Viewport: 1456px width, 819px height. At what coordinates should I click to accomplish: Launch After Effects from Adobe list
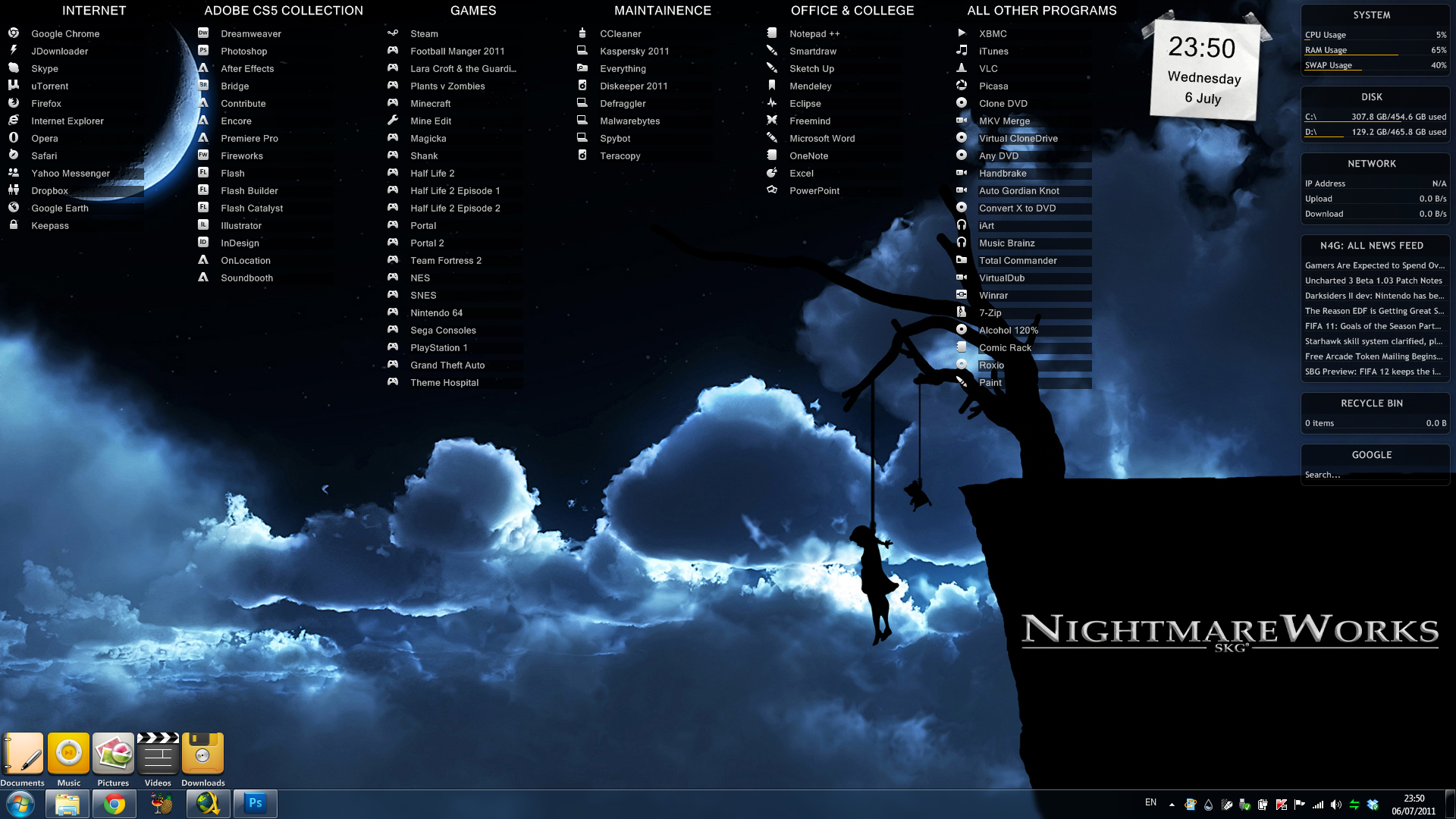click(247, 68)
